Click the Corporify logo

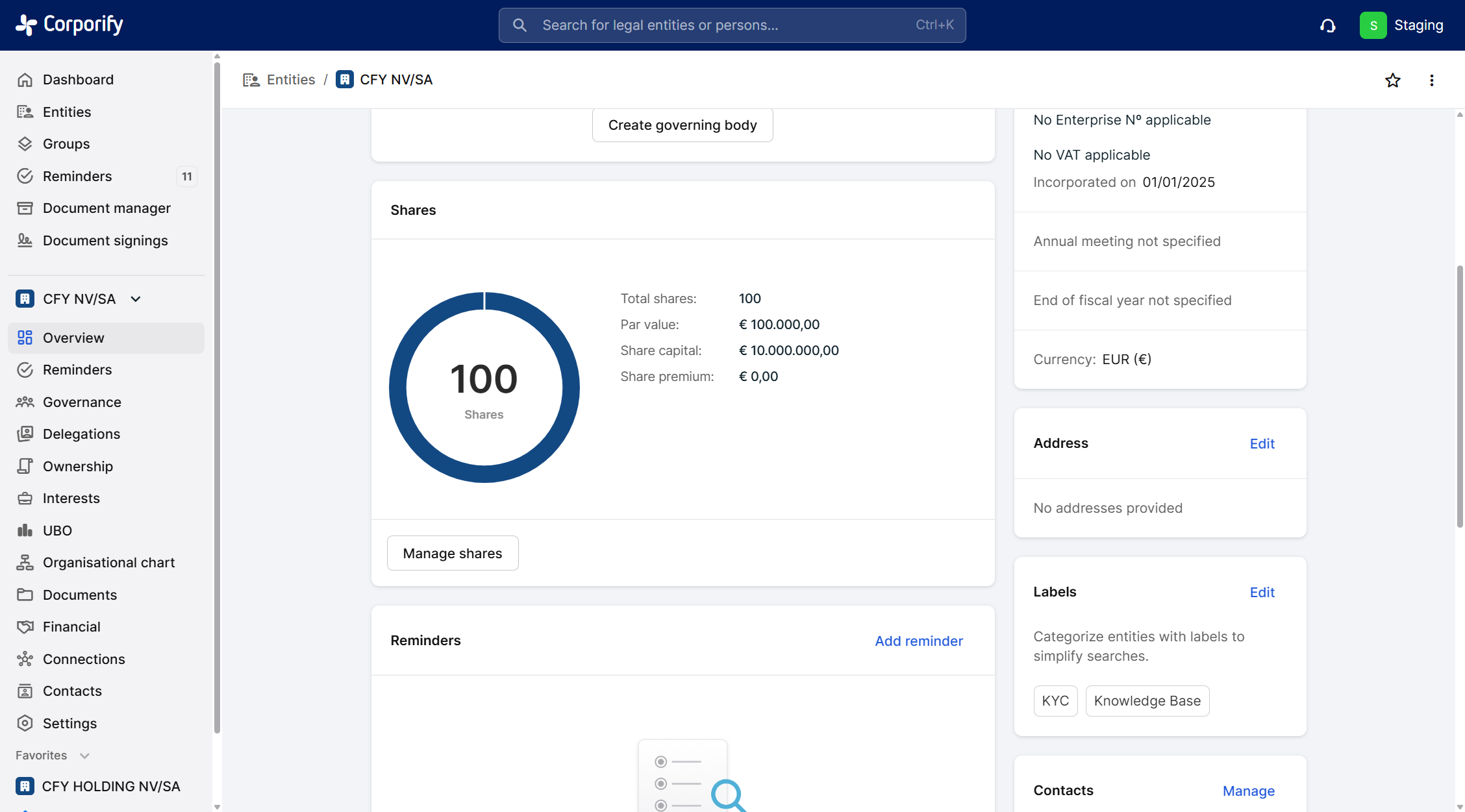[x=69, y=25]
